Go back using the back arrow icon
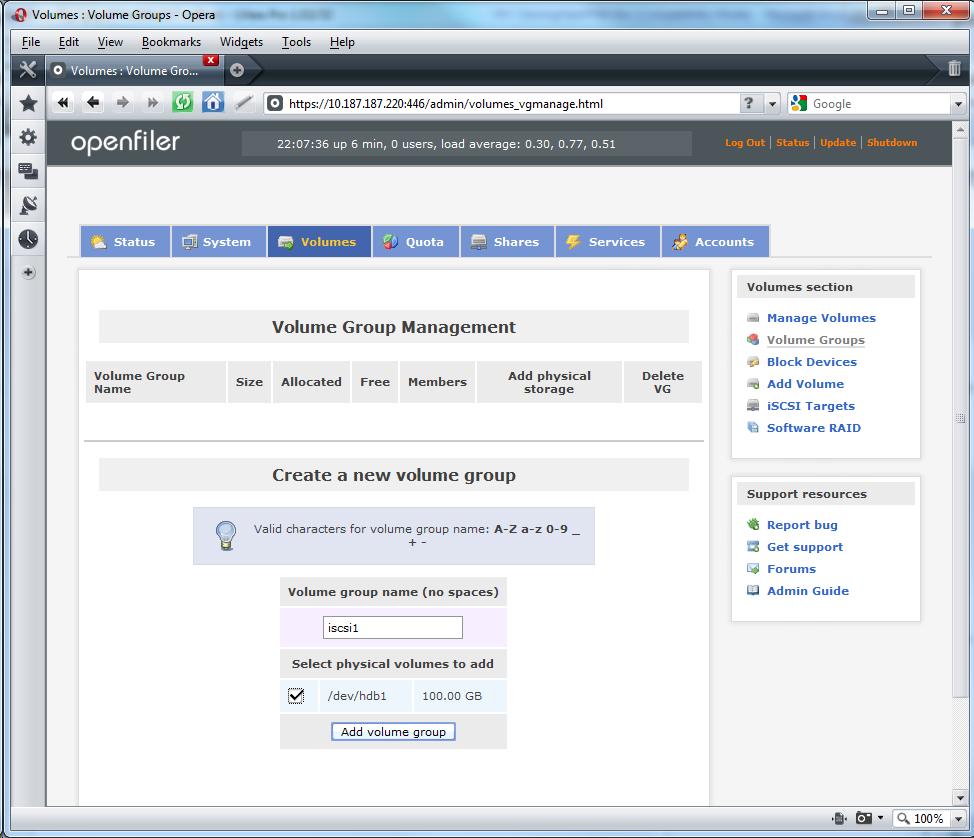 point(93,103)
